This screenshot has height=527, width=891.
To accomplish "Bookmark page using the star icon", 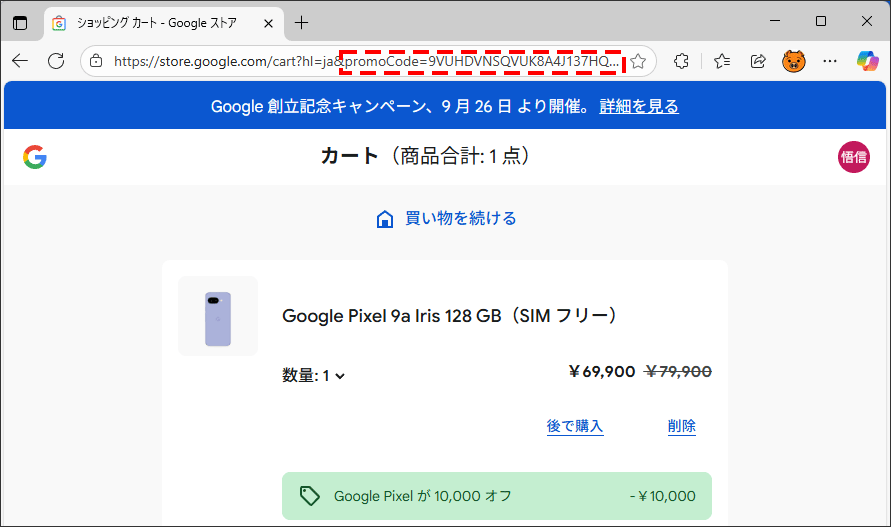I will pos(638,61).
